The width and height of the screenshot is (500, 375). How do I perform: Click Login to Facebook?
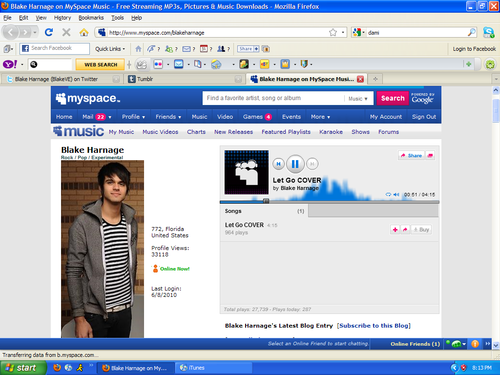(474, 49)
